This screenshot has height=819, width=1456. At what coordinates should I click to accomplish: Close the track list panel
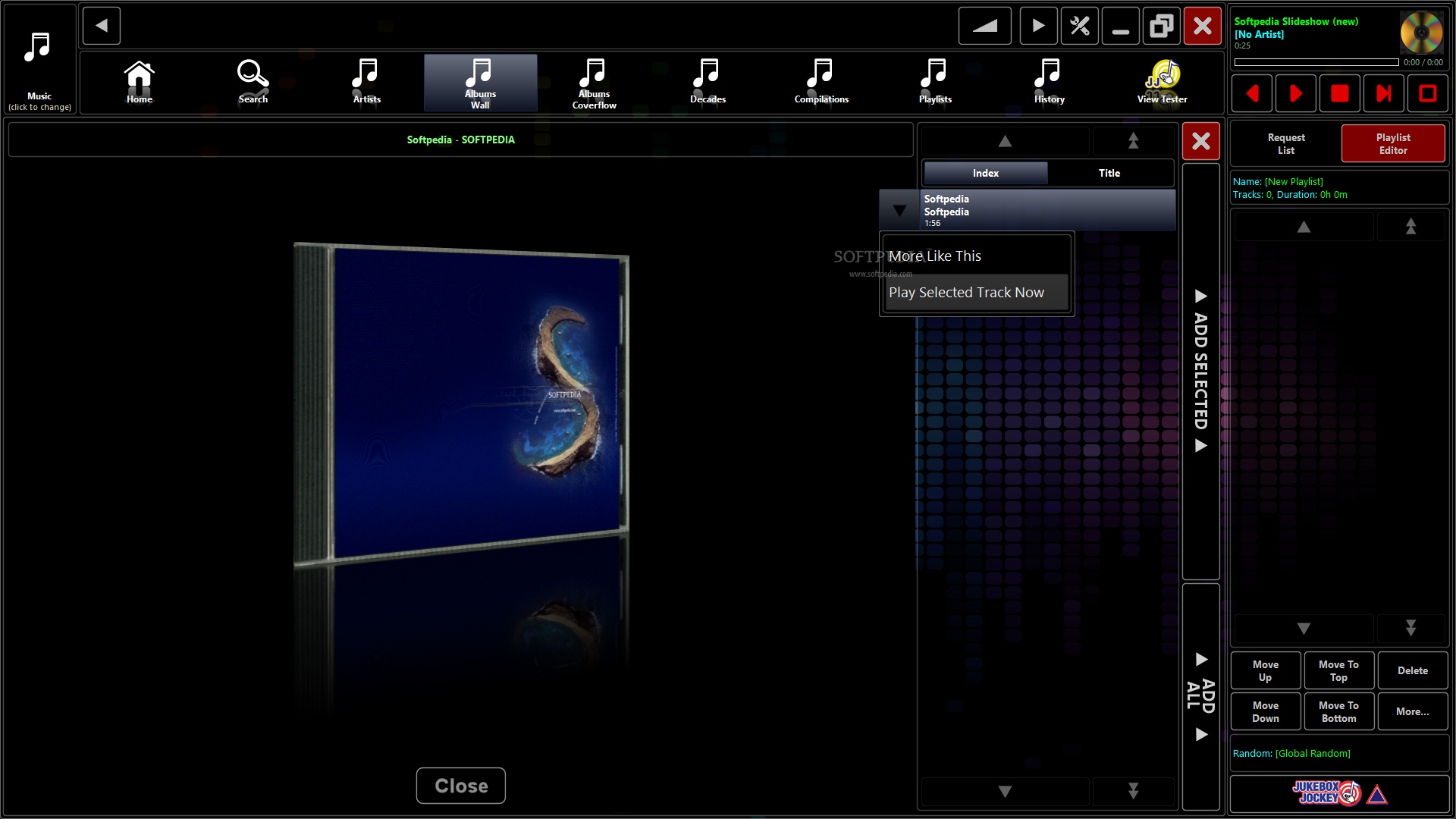(x=1201, y=141)
